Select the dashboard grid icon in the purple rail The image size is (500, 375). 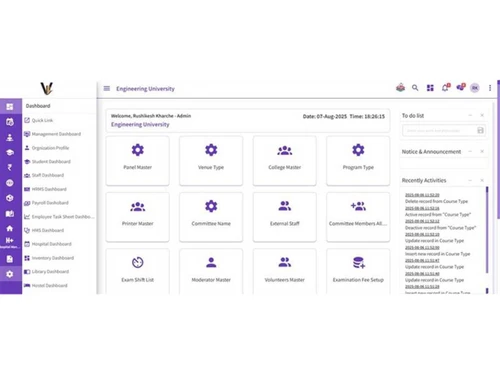pos(10,107)
